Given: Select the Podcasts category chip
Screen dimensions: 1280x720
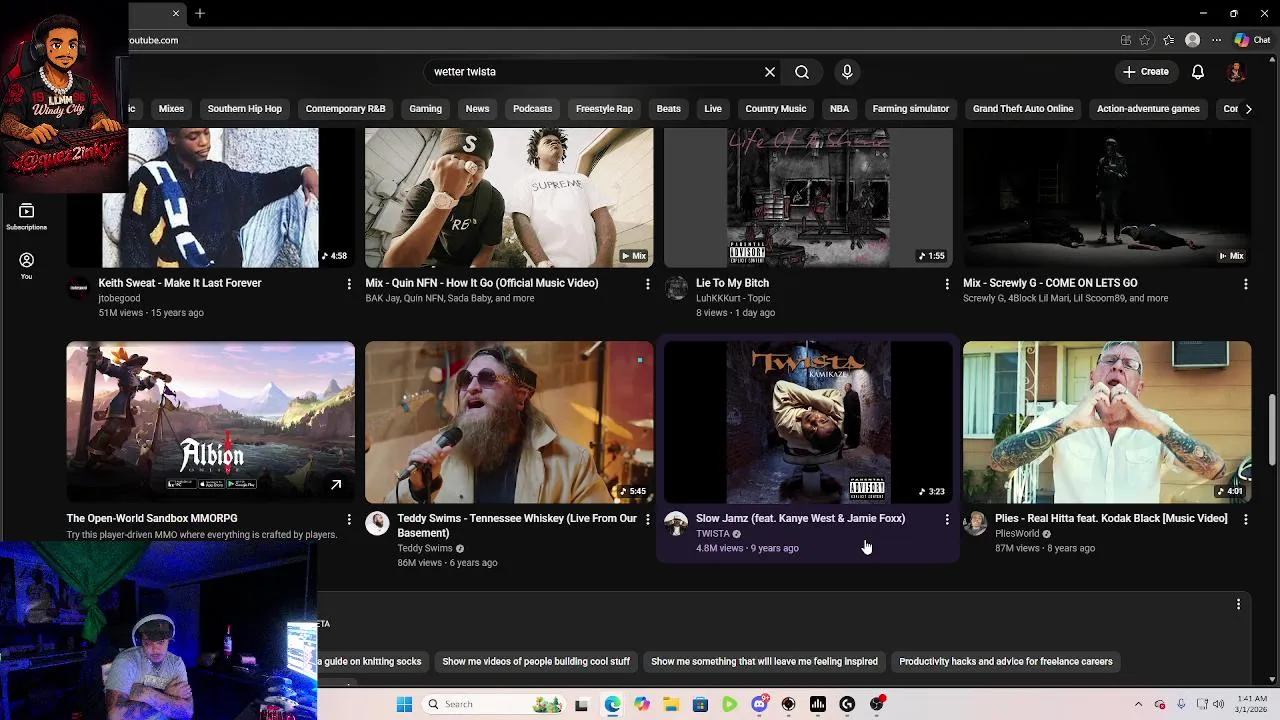Looking at the screenshot, I should click(x=532, y=108).
